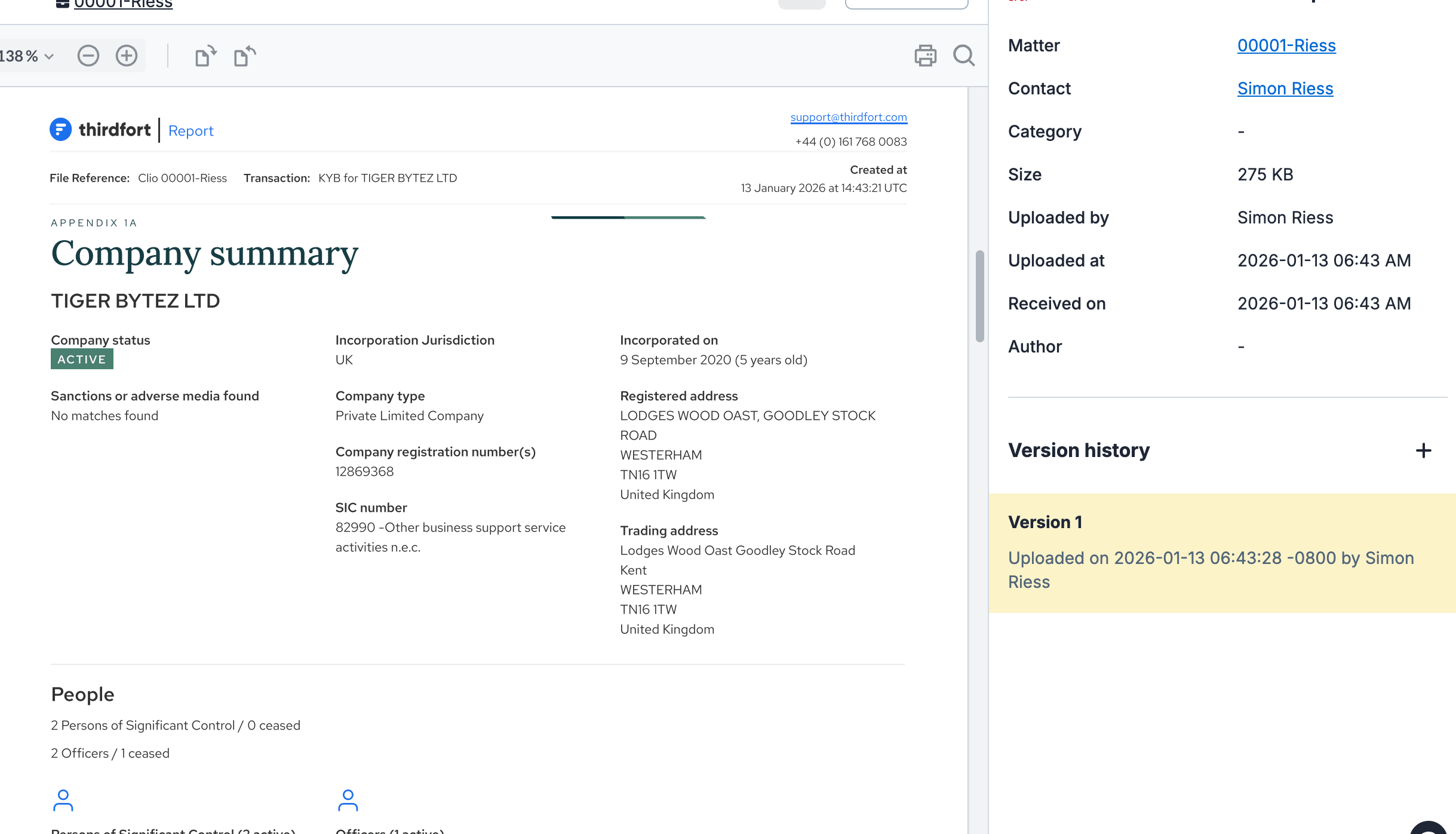The width and height of the screenshot is (1456, 834).
Task: Click the Report link beside thirdfort
Action: (191, 131)
